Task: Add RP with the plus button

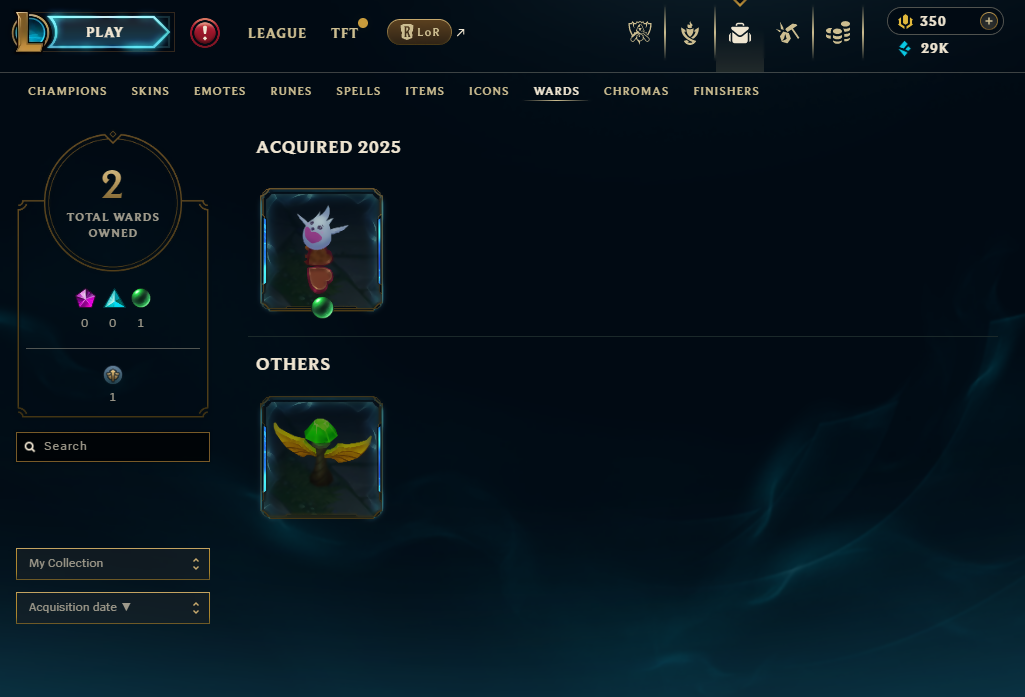Action: tap(989, 22)
